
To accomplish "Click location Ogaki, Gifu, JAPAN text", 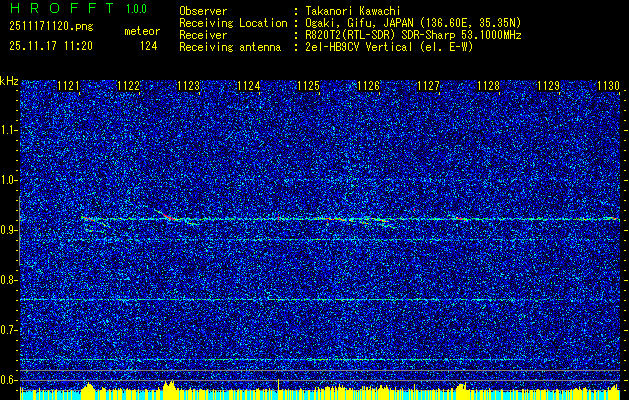I will point(413,23).
